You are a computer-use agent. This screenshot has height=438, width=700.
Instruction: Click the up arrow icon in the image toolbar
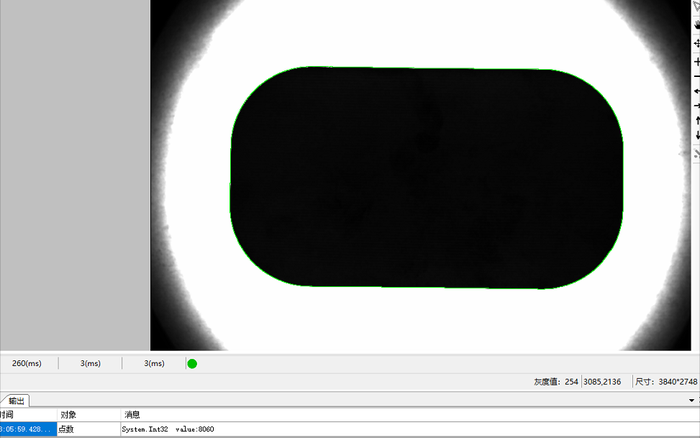point(697,121)
